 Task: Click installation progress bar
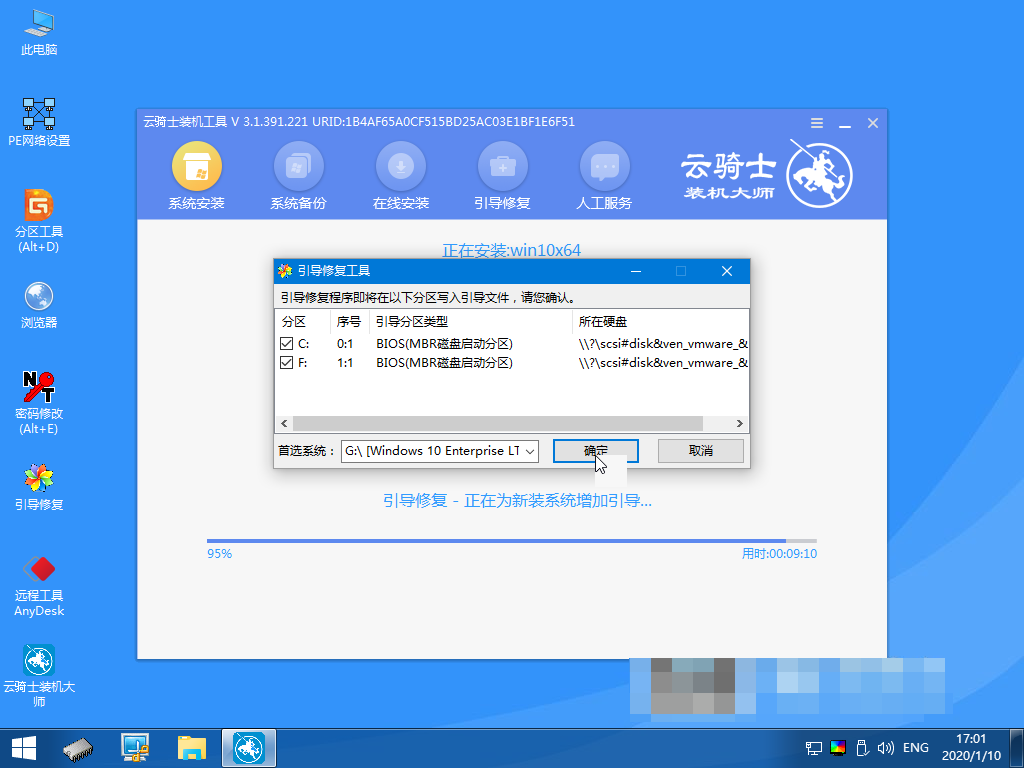pyautogui.click(x=511, y=541)
